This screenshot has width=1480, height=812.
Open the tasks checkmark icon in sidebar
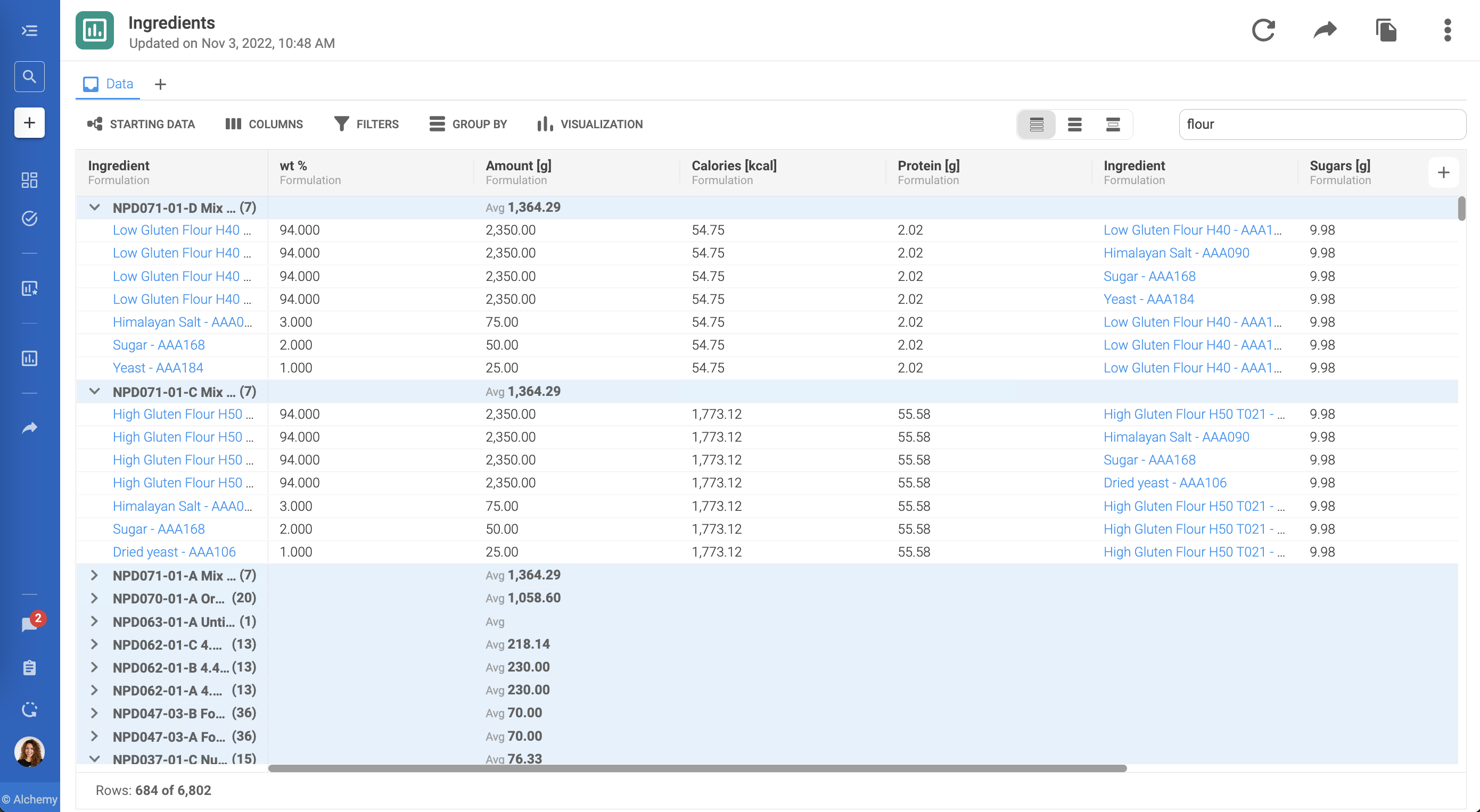[x=29, y=218]
